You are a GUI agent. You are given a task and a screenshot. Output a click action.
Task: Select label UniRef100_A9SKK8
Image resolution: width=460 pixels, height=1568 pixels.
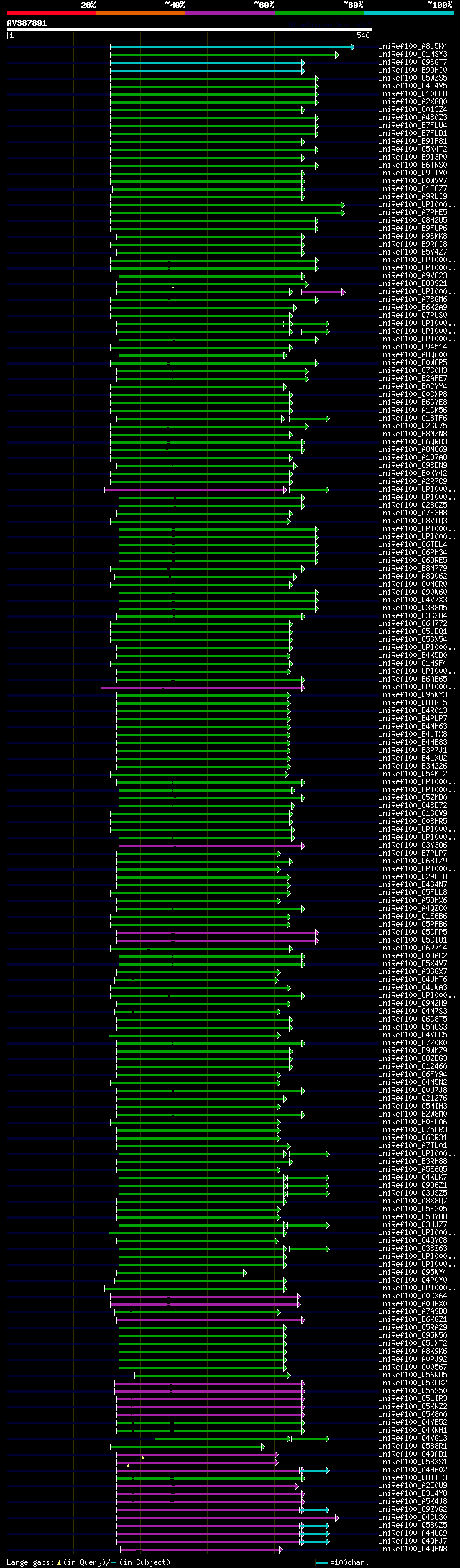point(413,237)
